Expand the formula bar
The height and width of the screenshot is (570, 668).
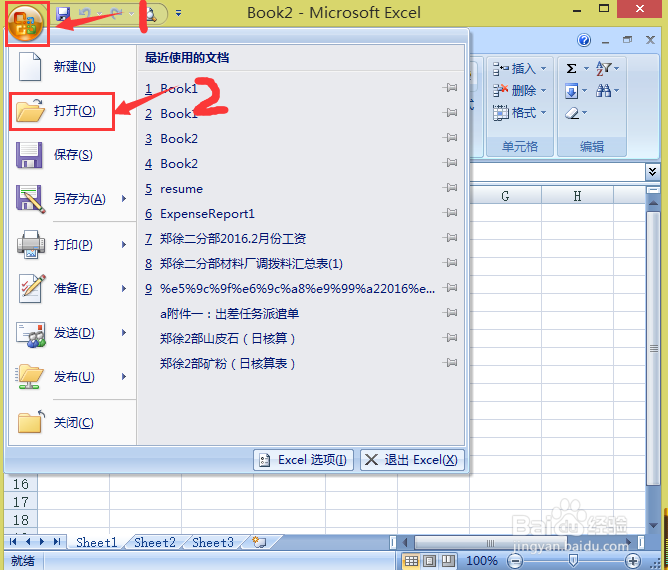point(652,171)
